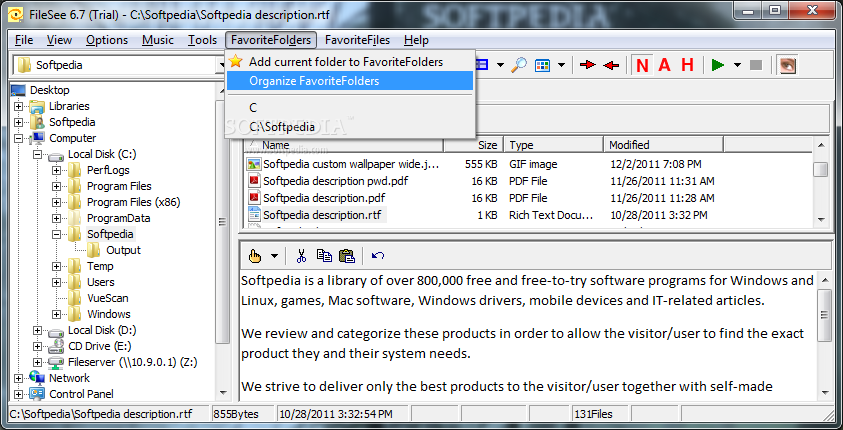Choose Add current folder to FavoriteFolders
Viewport: 843px width, 430px height.
pyautogui.click(x=351, y=62)
